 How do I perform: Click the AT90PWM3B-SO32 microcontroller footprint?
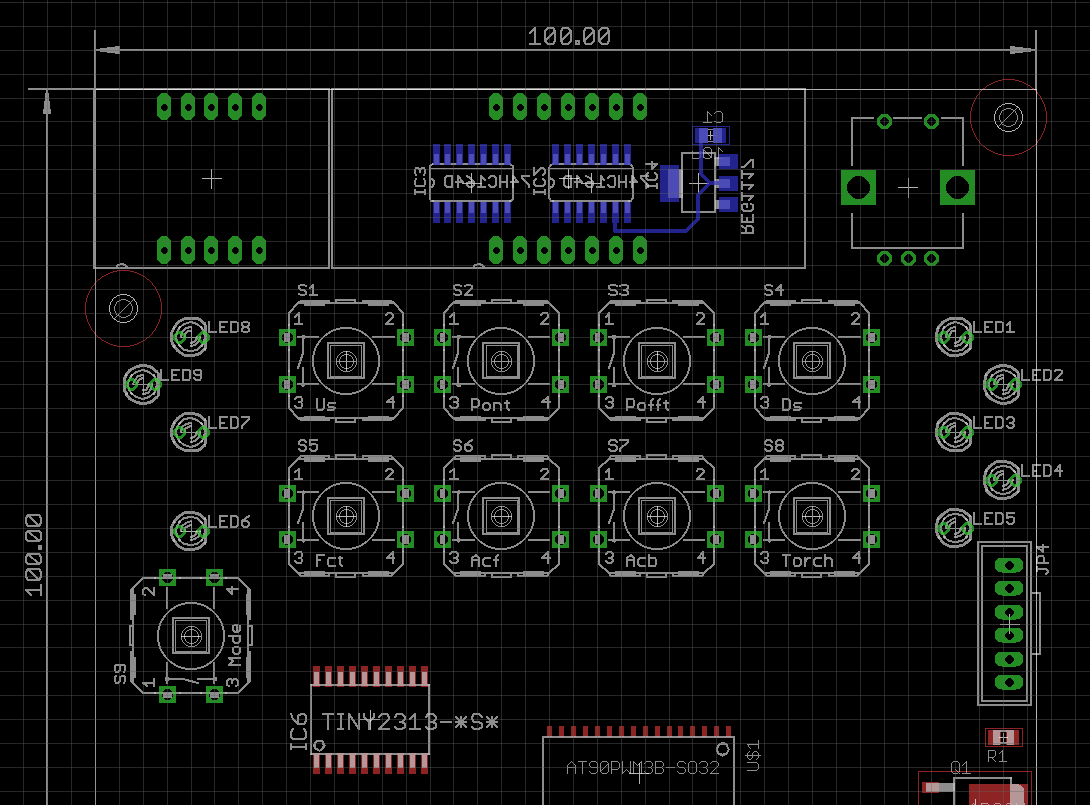tap(638, 769)
